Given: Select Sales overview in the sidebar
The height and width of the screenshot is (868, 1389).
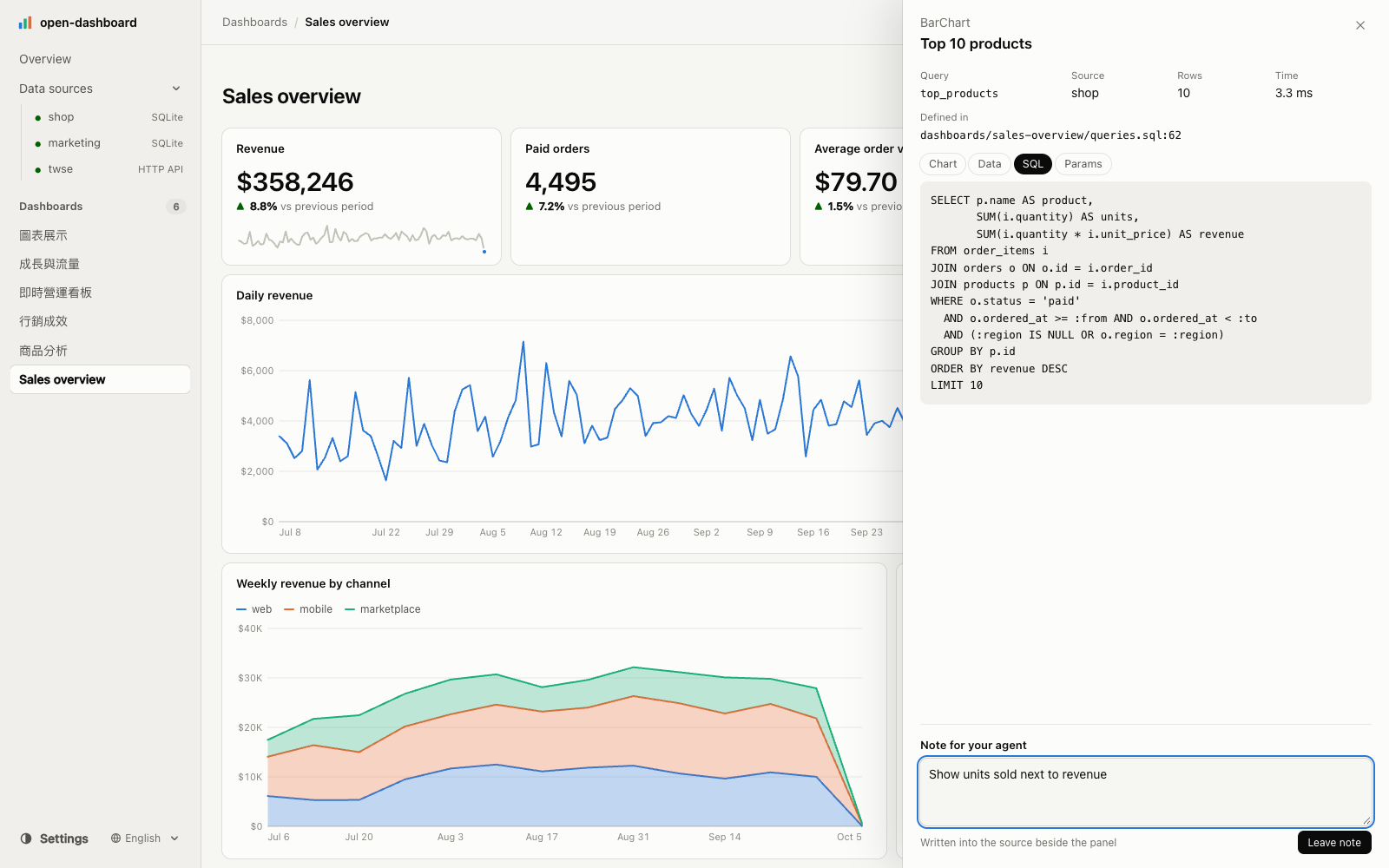Looking at the screenshot, I should click(100, 379).
